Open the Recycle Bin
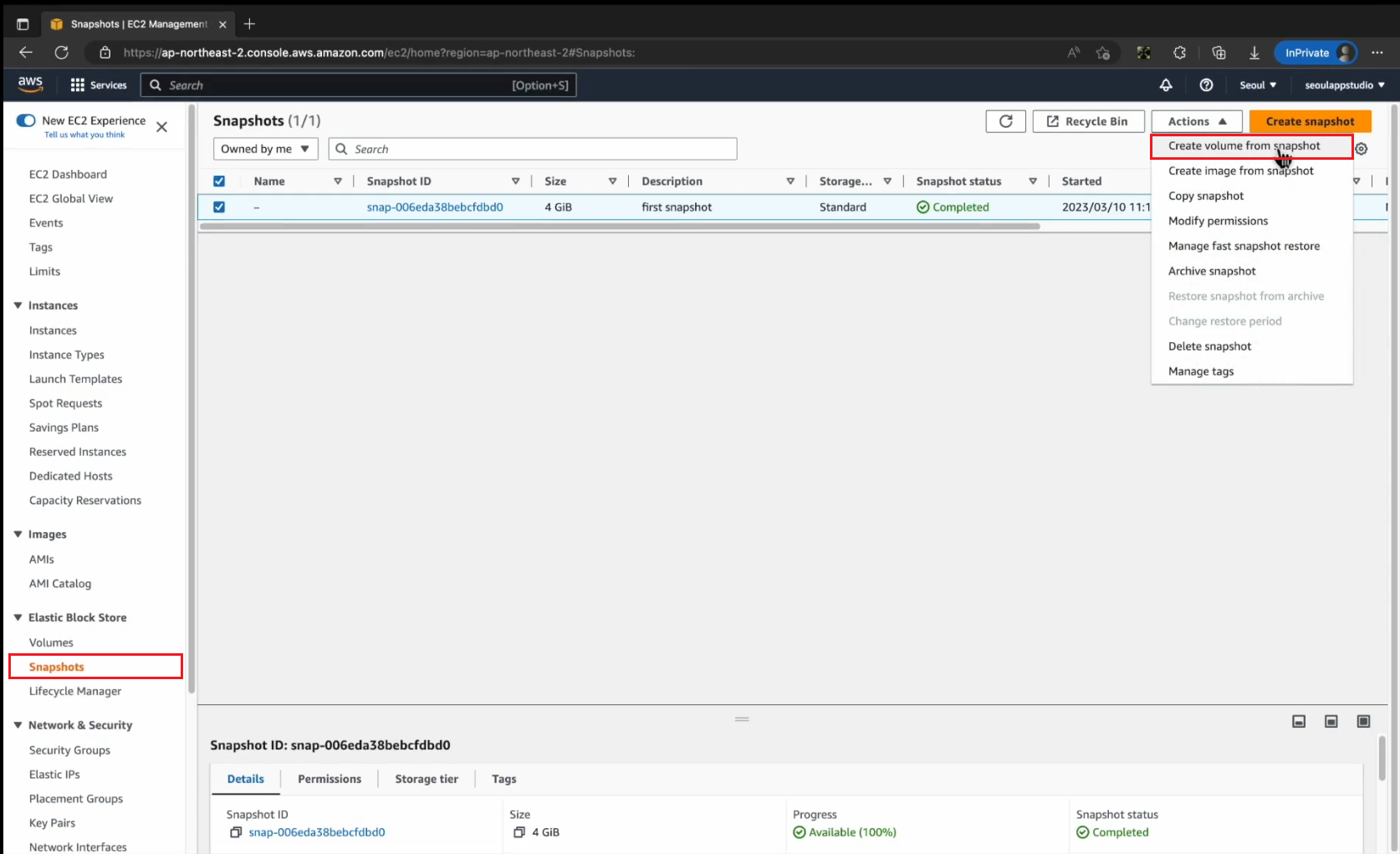This screenshot has width=1400, height=854. pyautogui.click(x=1087, y=121)
